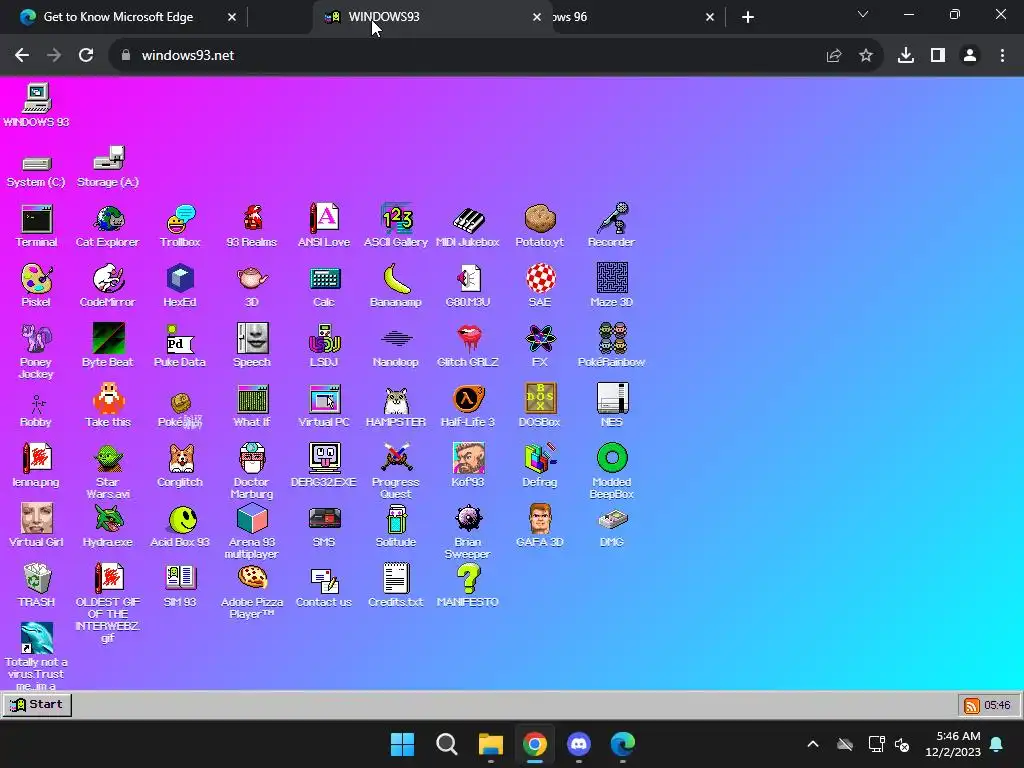
Task: Launch the Calc calculator icon
Action: coord(324,286)
